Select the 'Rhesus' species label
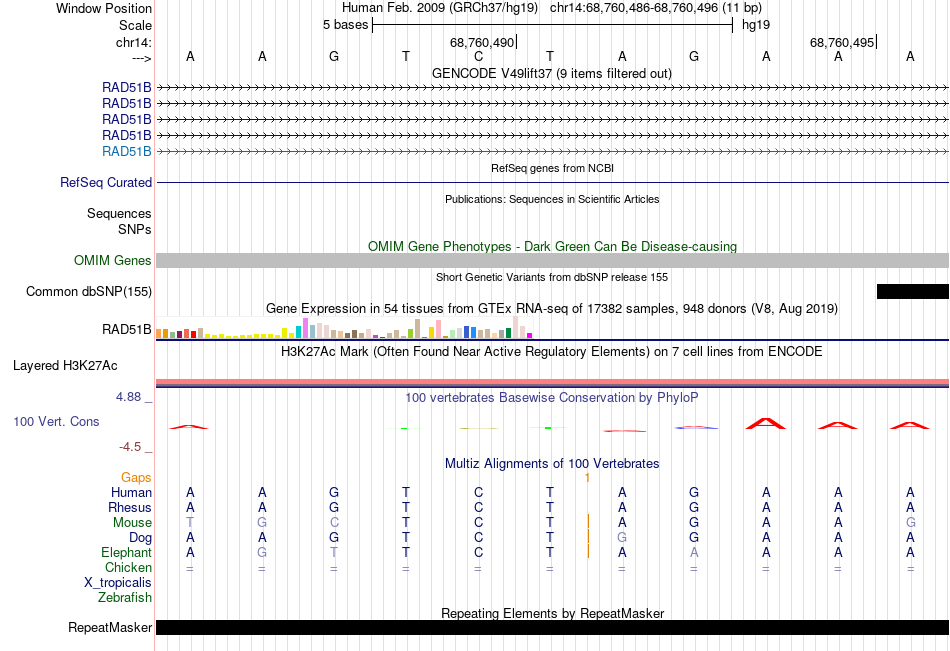 pos(130,507)
